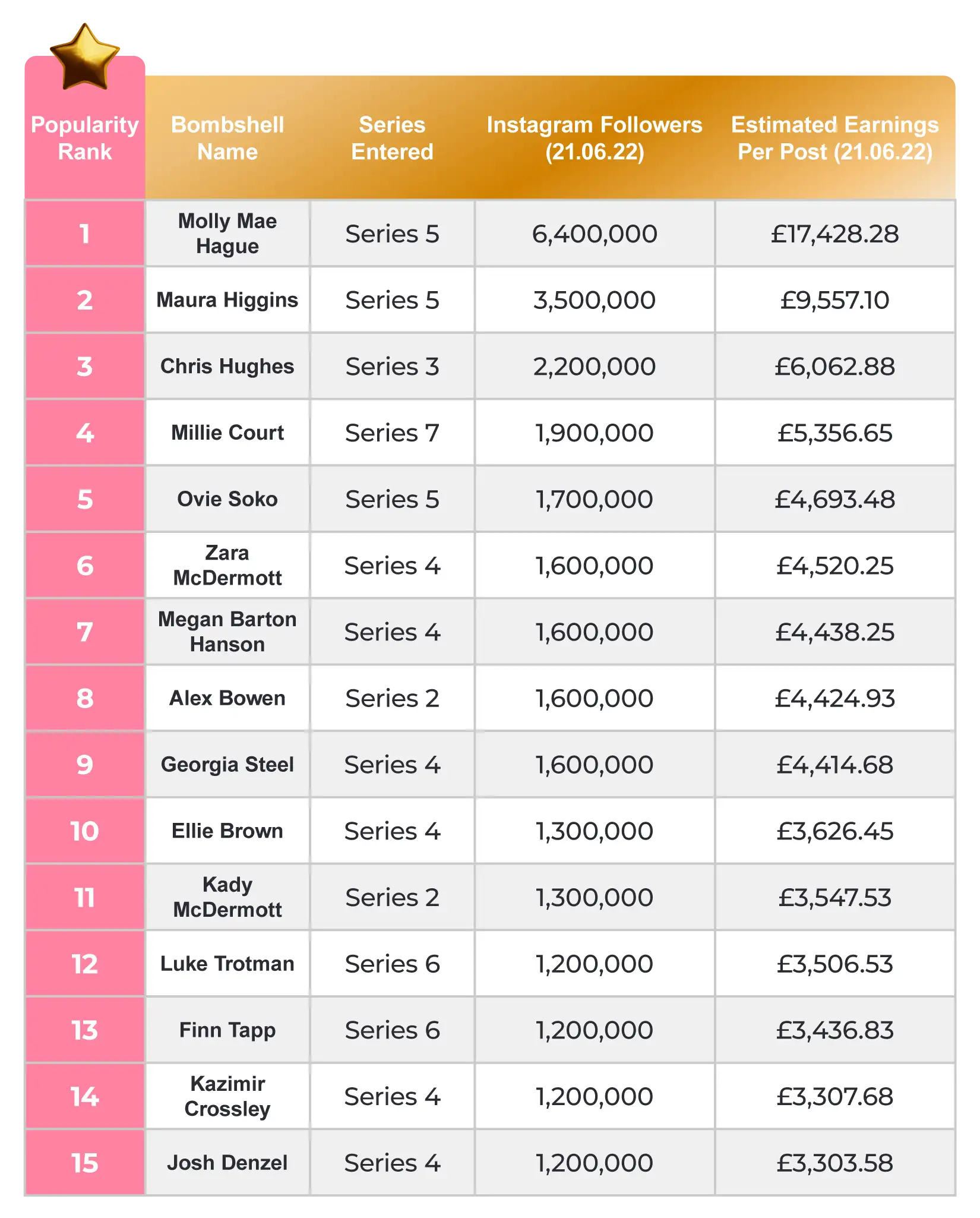Select the Chris Hughes cell
The width and height of the screenshot is (980, 1218).
click(227, 366)
